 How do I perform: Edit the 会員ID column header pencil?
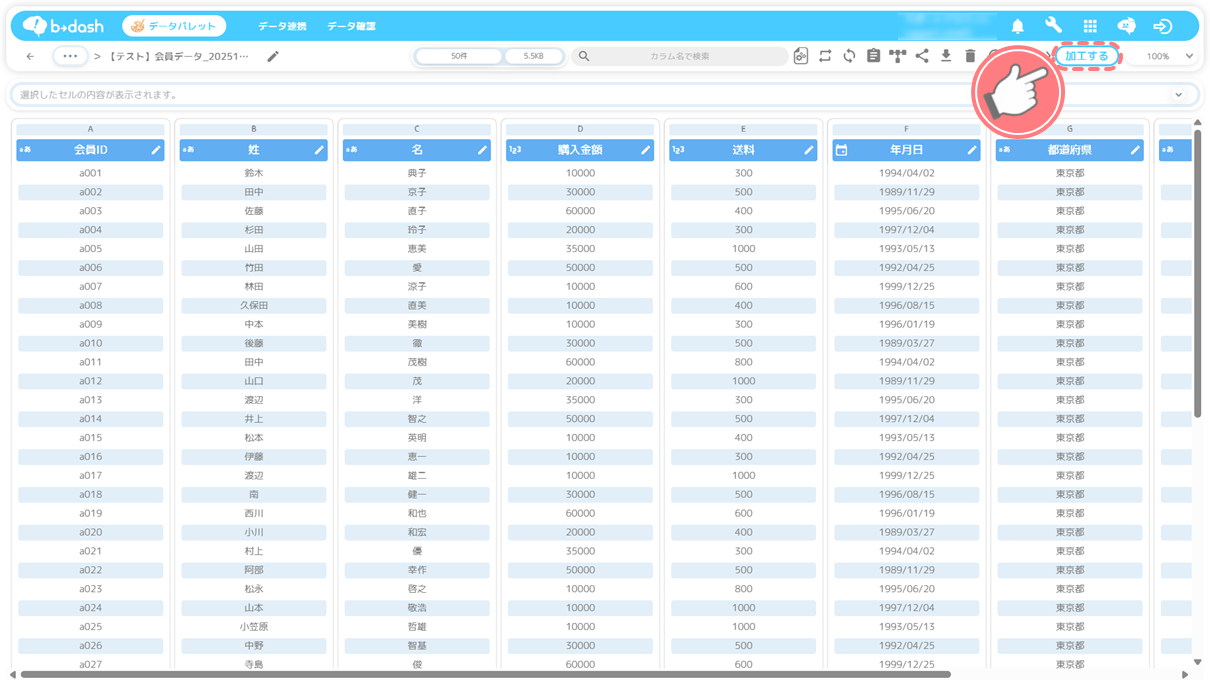pyautogui.click(x=156, y=150)
